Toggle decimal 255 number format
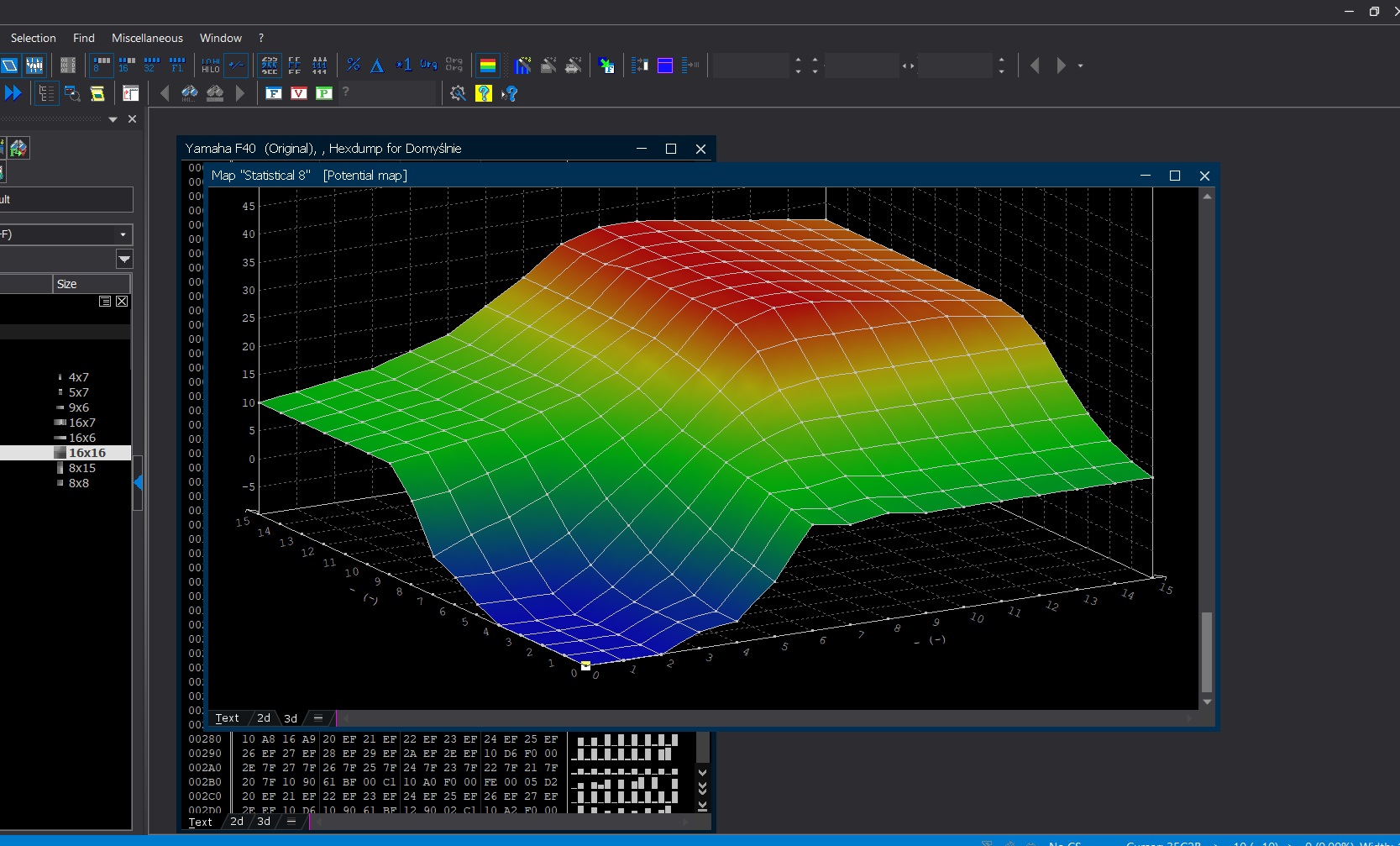The height and width of the screenshot is (846, 1400). (x=270, y=65)
